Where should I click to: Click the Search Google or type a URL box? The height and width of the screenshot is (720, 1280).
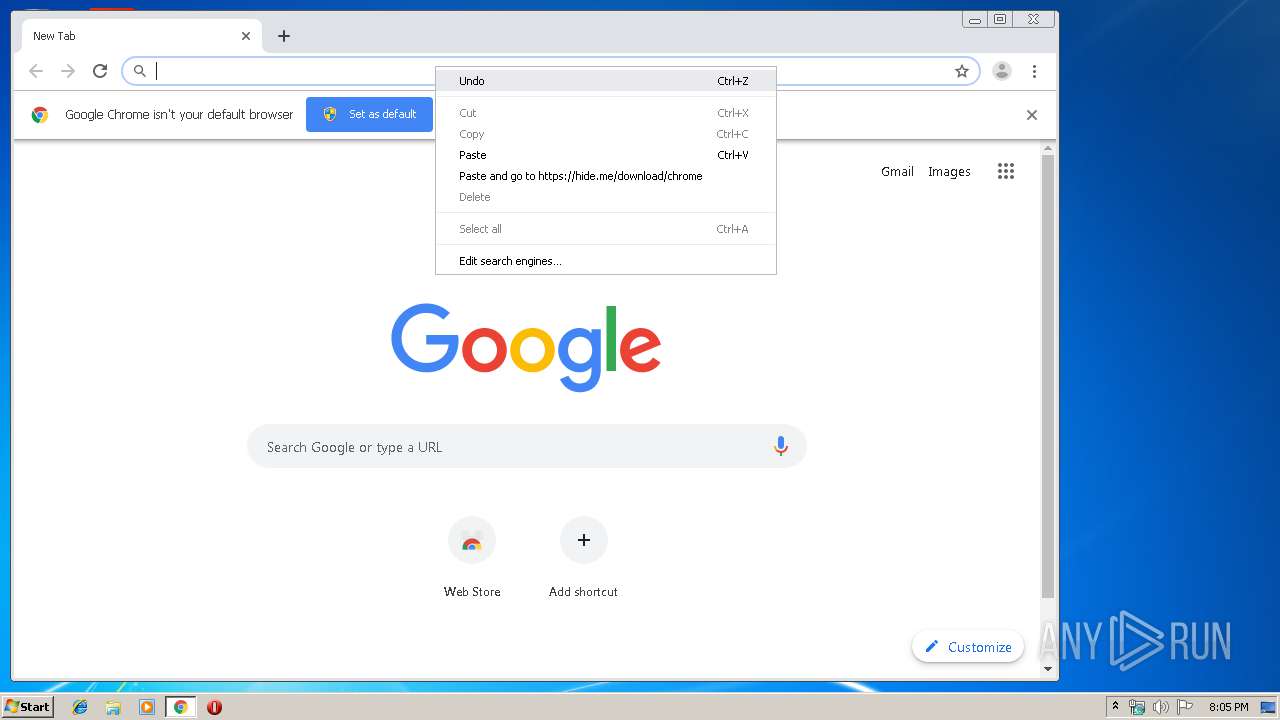pos(526,447)
